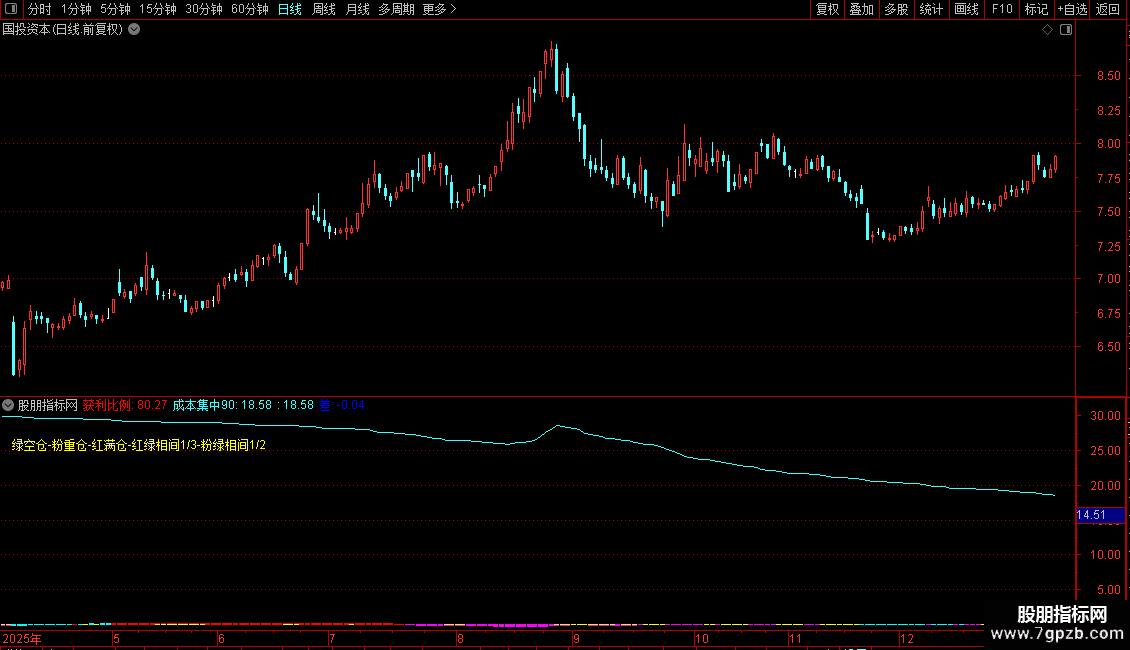
Task: Open F10 company information
Action: [x=1001, y=9]
